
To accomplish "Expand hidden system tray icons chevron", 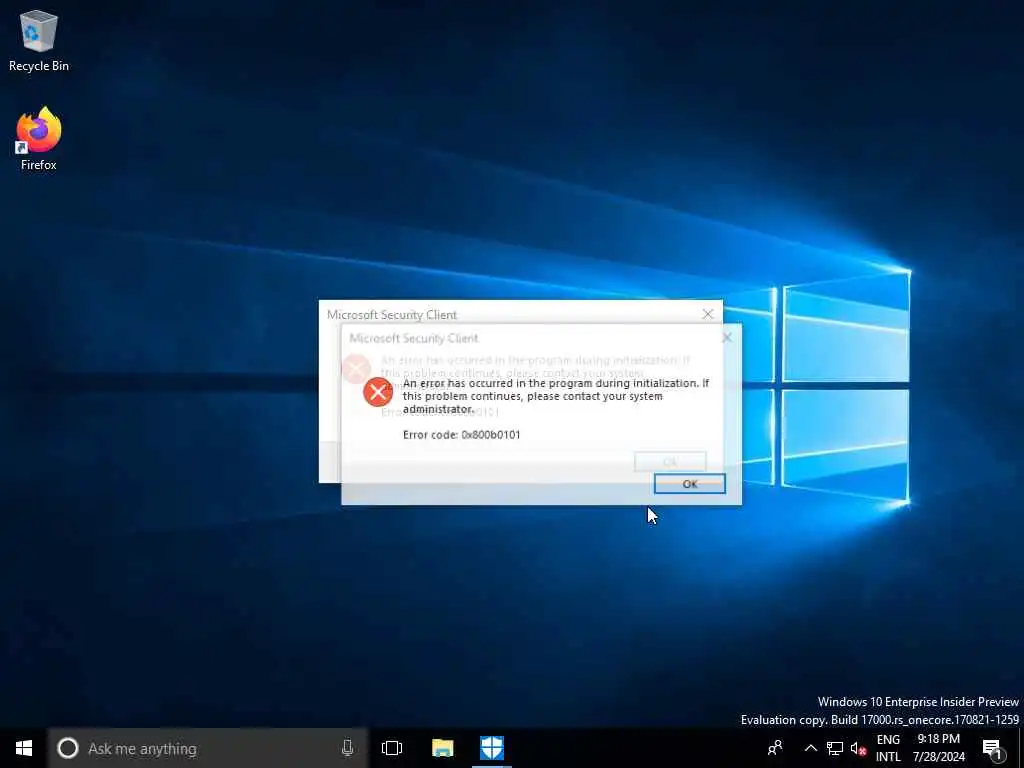I will [x=810, y=748].
